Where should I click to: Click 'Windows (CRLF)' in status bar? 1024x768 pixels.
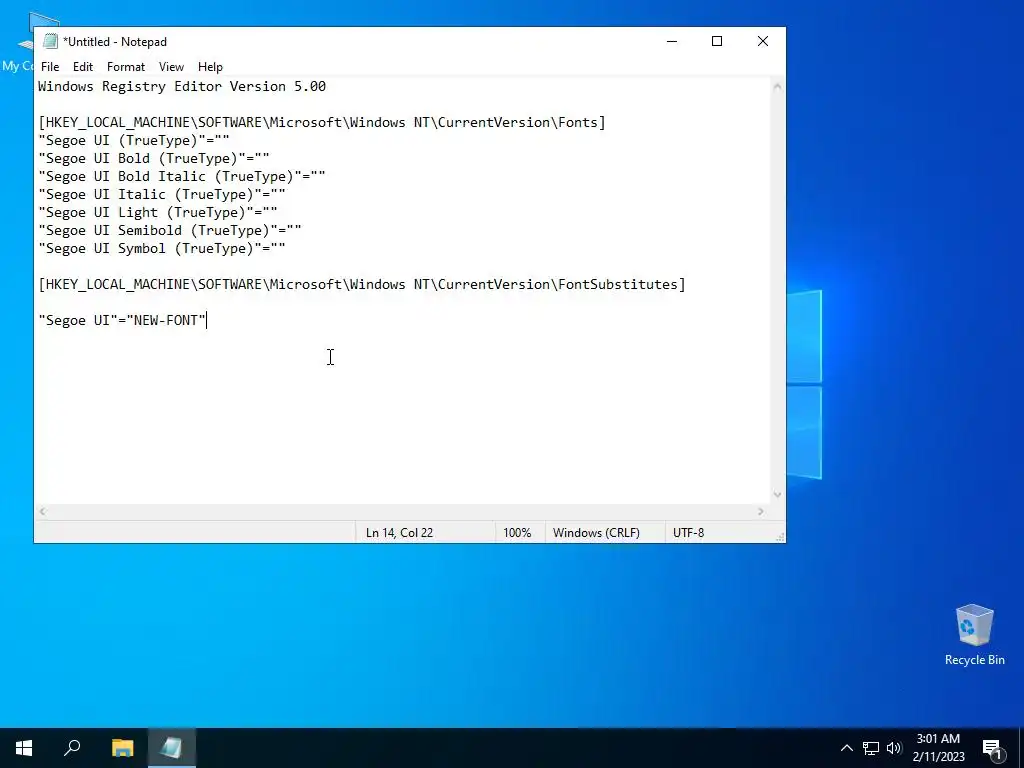click(x=596, y=532)
